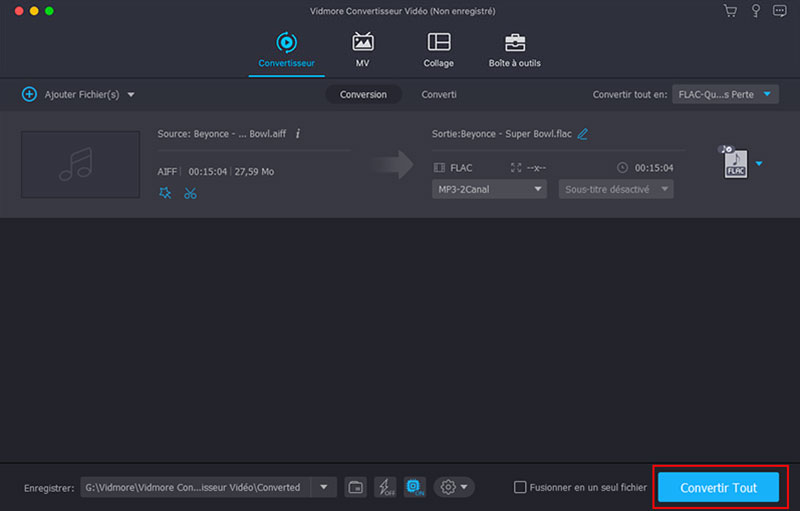Show source file info icon
The width and height of the screenshot is (800, 511).
pos(298,134)
